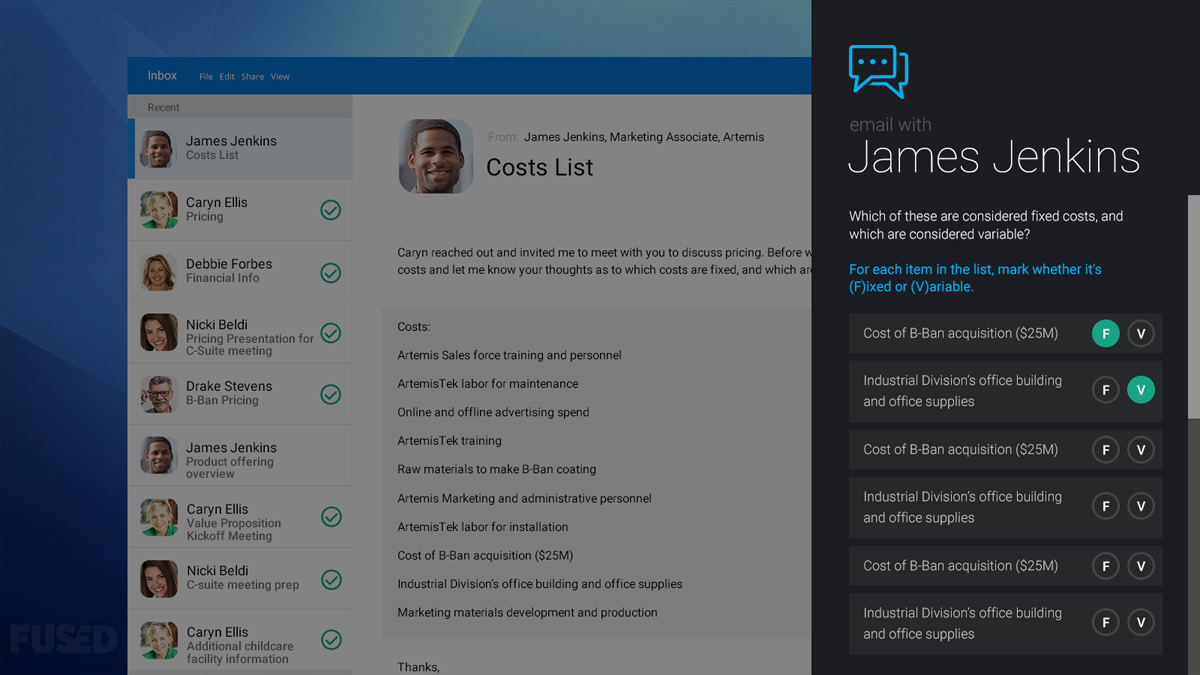Click the ArtemisTek training line

point(449,441)
